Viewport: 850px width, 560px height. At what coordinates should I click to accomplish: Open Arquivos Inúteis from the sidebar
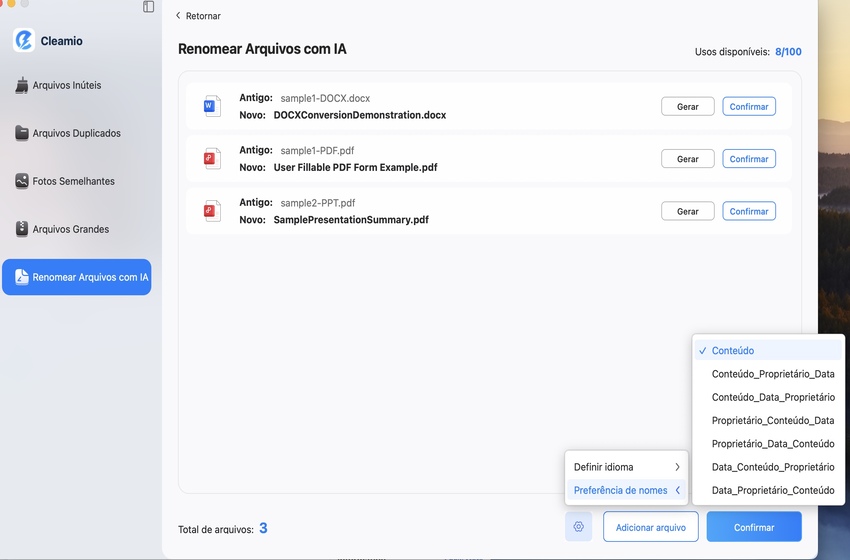pos(66,85)
